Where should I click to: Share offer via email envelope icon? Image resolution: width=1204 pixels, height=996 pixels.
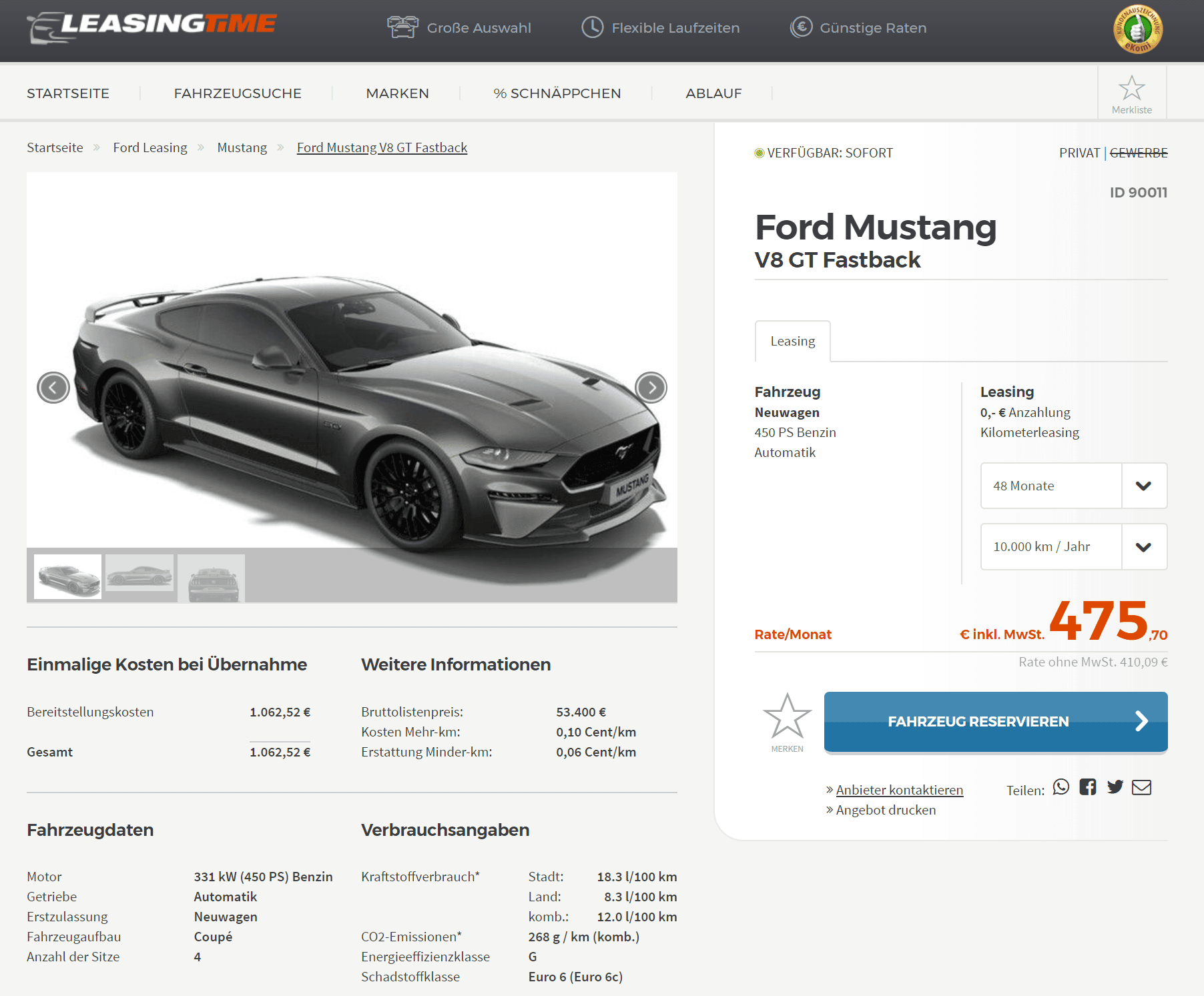(1142, 787)
